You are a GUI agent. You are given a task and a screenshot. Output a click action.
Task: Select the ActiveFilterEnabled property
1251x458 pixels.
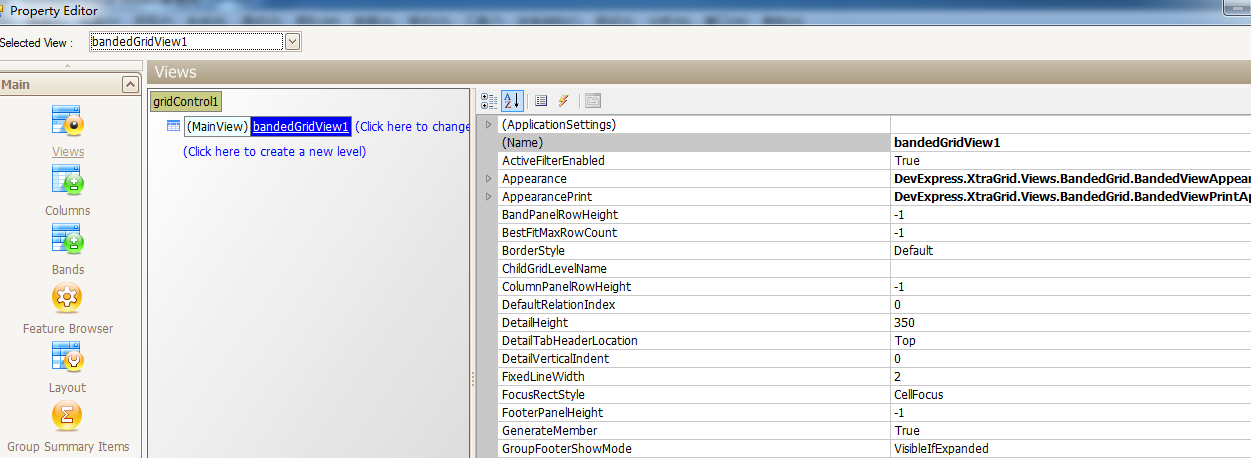tap(694, 161)
